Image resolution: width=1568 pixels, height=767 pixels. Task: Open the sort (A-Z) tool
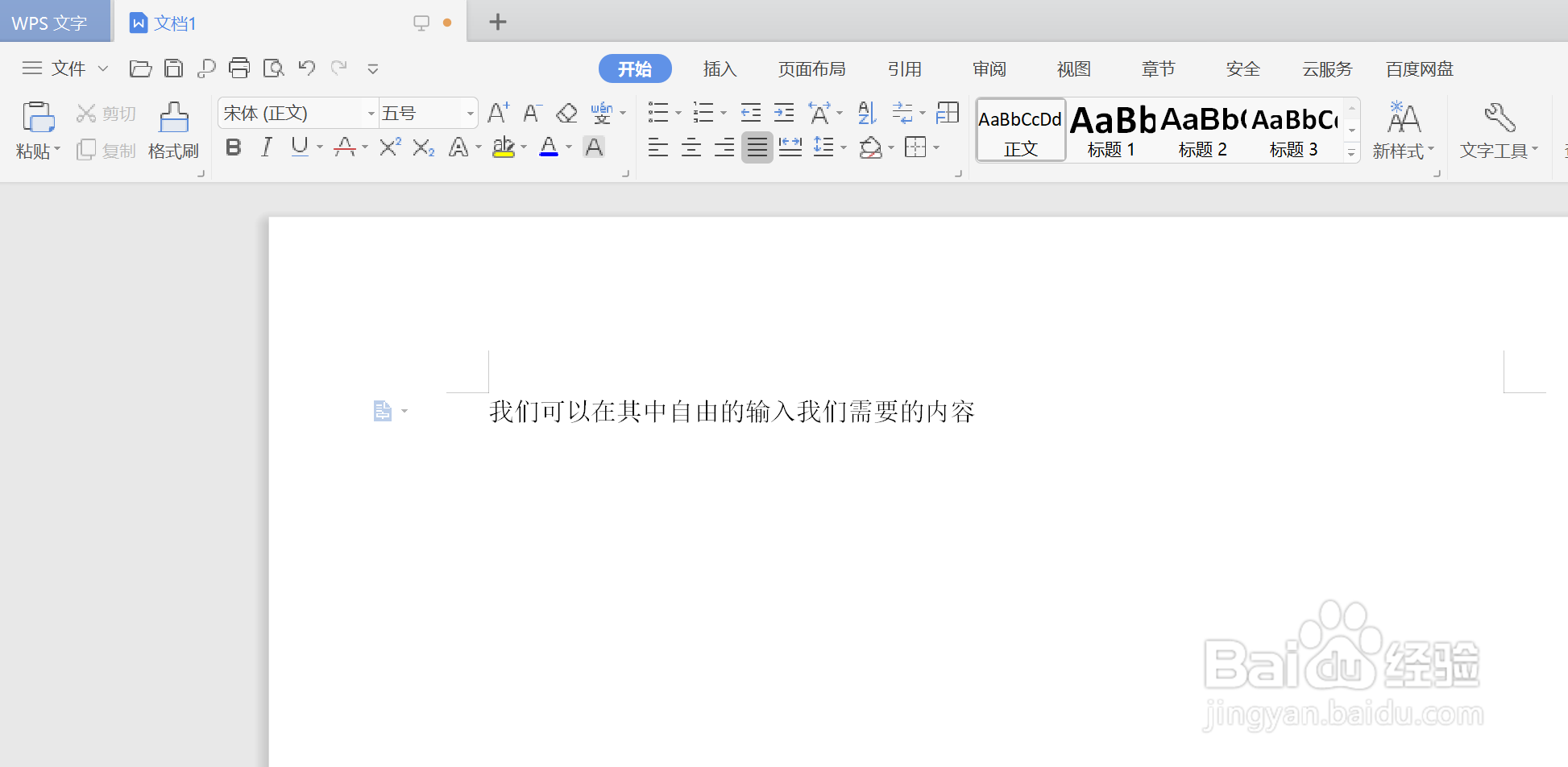coord(867,113)
